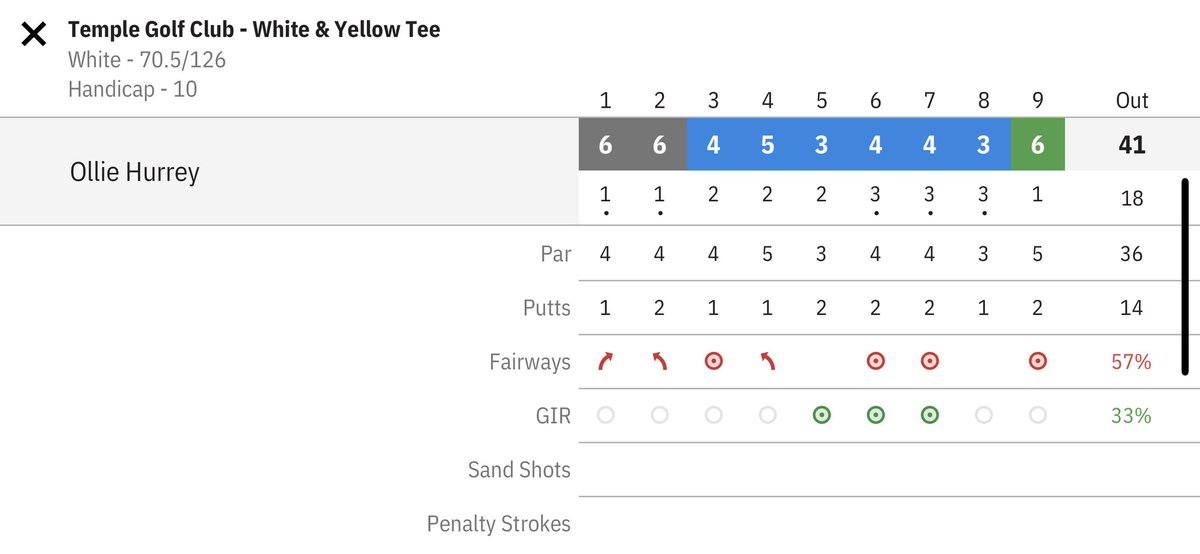Click the vertical scrollbar on the right

tap(1185, 277)
